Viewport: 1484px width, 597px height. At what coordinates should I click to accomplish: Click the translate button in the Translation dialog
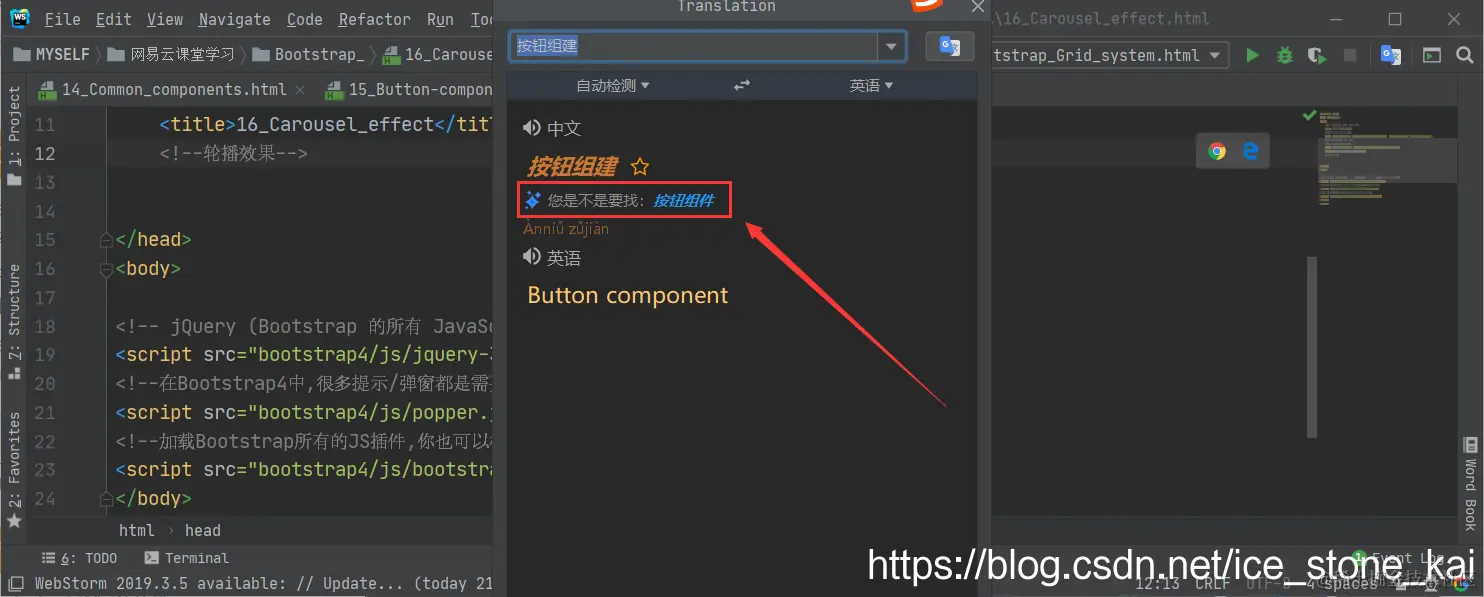pos(949,46)
